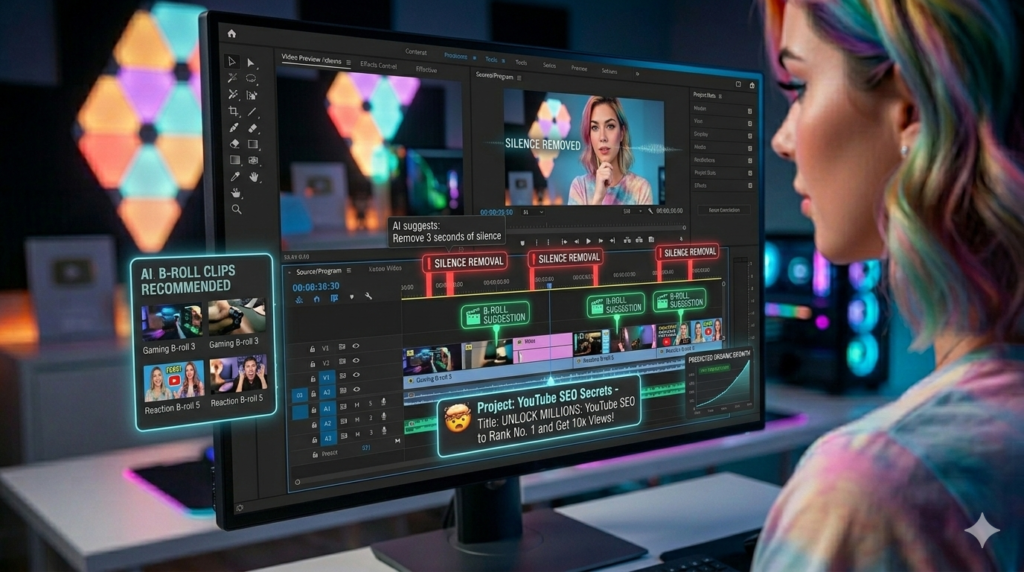Click the Project YouTube SEO Secrets title card
The image size is (1024, 572).
coord(539,415)
